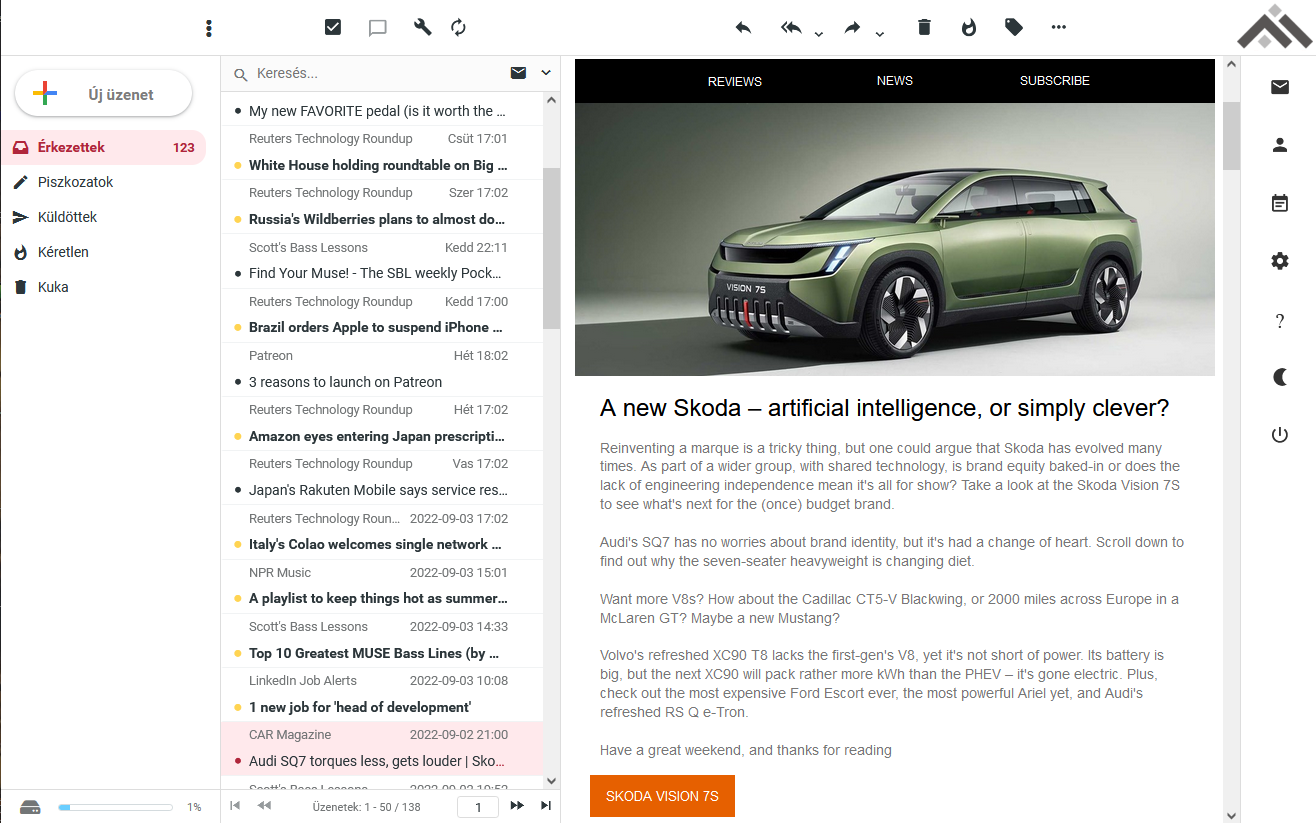Click the Reply all icon
This screenshot has width=1316, height=823.
coord(792,27)
